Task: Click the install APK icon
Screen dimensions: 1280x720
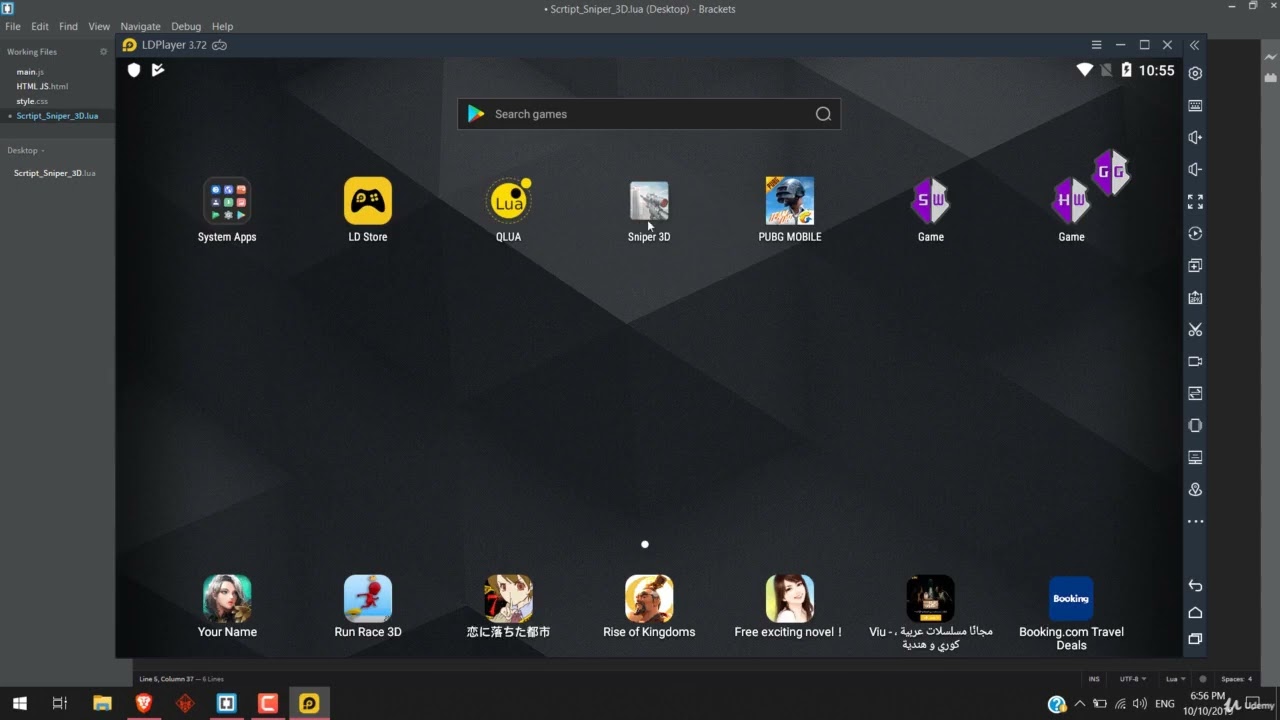Action: click(x=1195, y=297)
